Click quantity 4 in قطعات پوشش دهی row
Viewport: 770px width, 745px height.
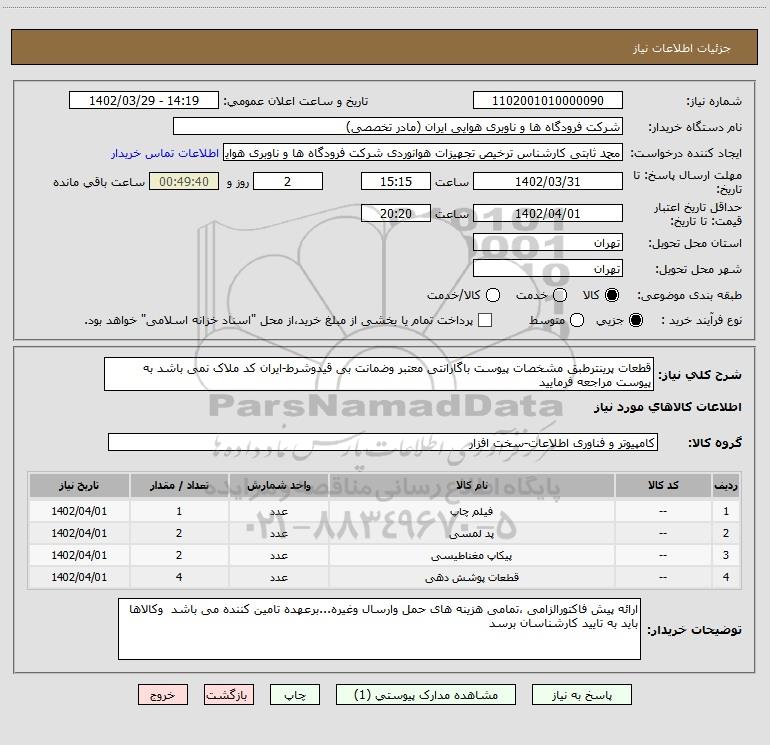[179, 578]
